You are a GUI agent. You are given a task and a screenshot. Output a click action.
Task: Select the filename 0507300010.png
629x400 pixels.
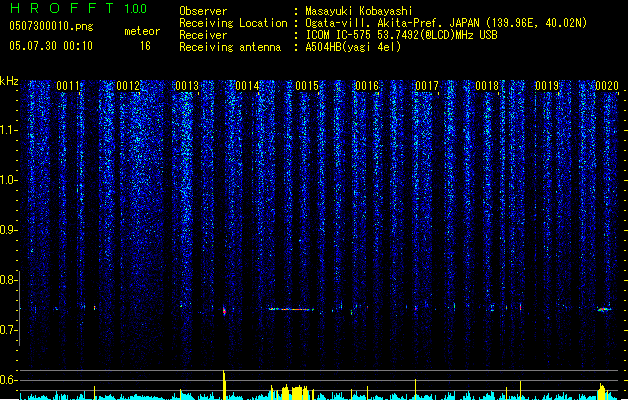point(51,26)
